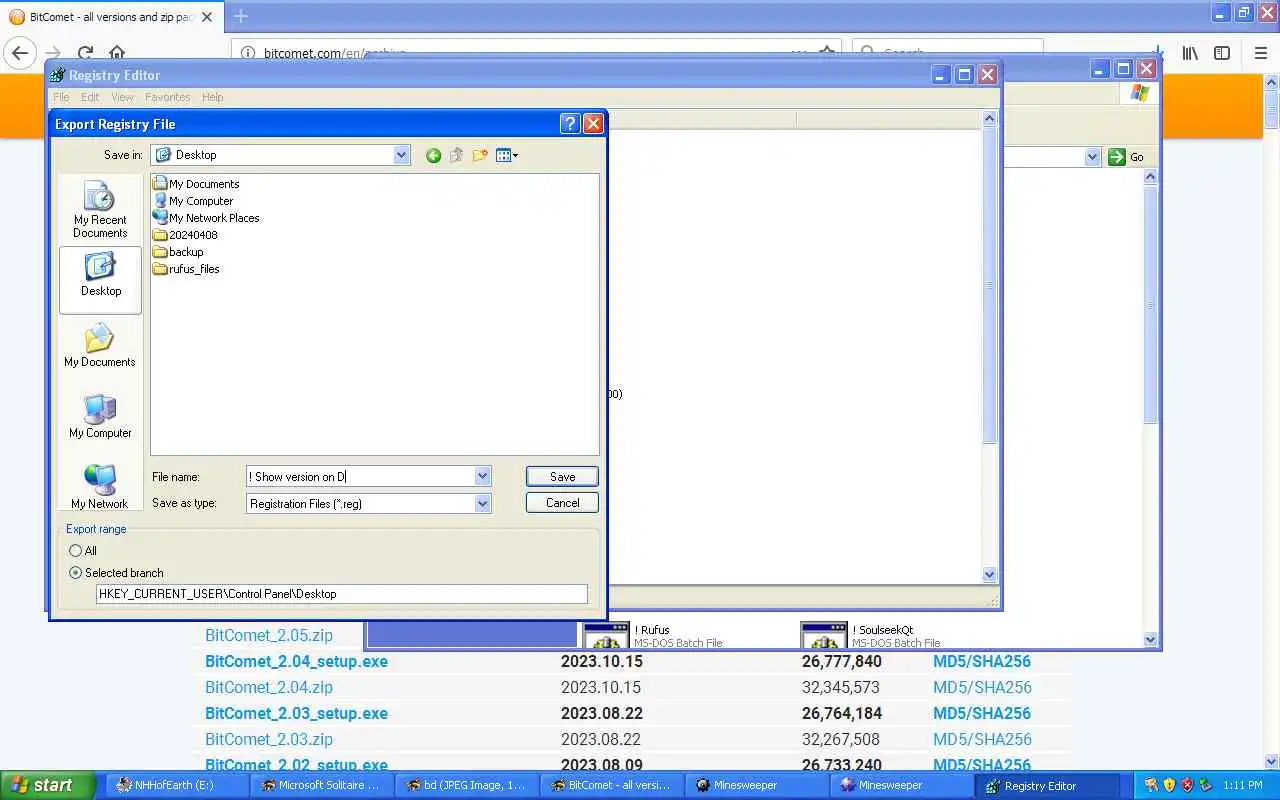Switch to Microsoft Solitaire taskbar item
The width and height of the screenshot is (1280, 800).
pyautogui.click(x=320, y=785)
